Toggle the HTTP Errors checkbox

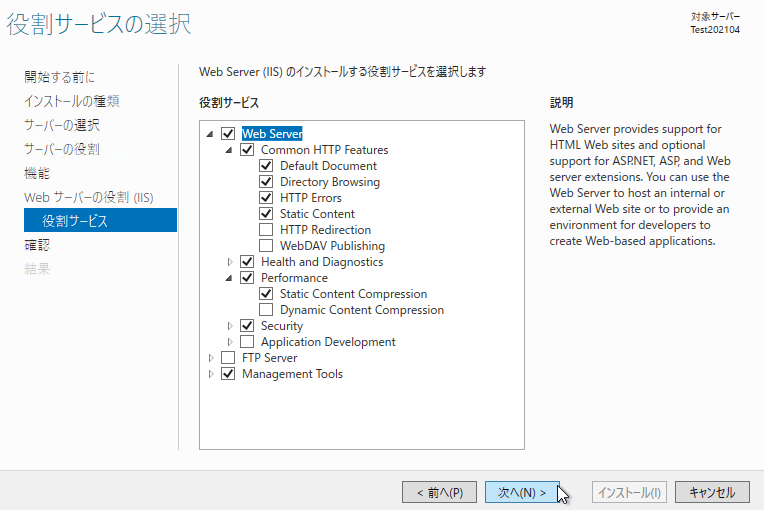tap(266, 198)
